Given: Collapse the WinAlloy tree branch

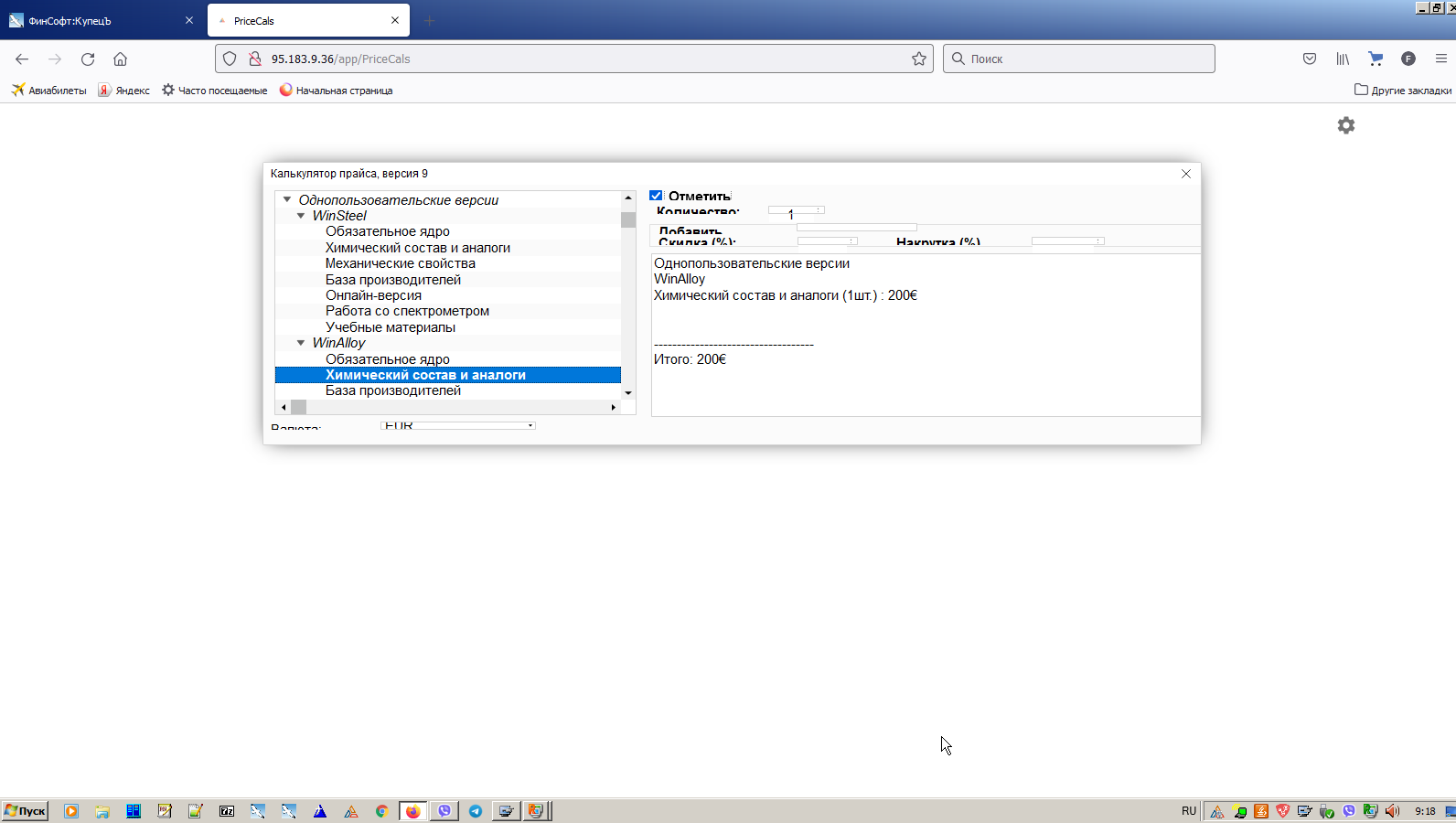Looking at the screenshot, I should tap(301, 343).
